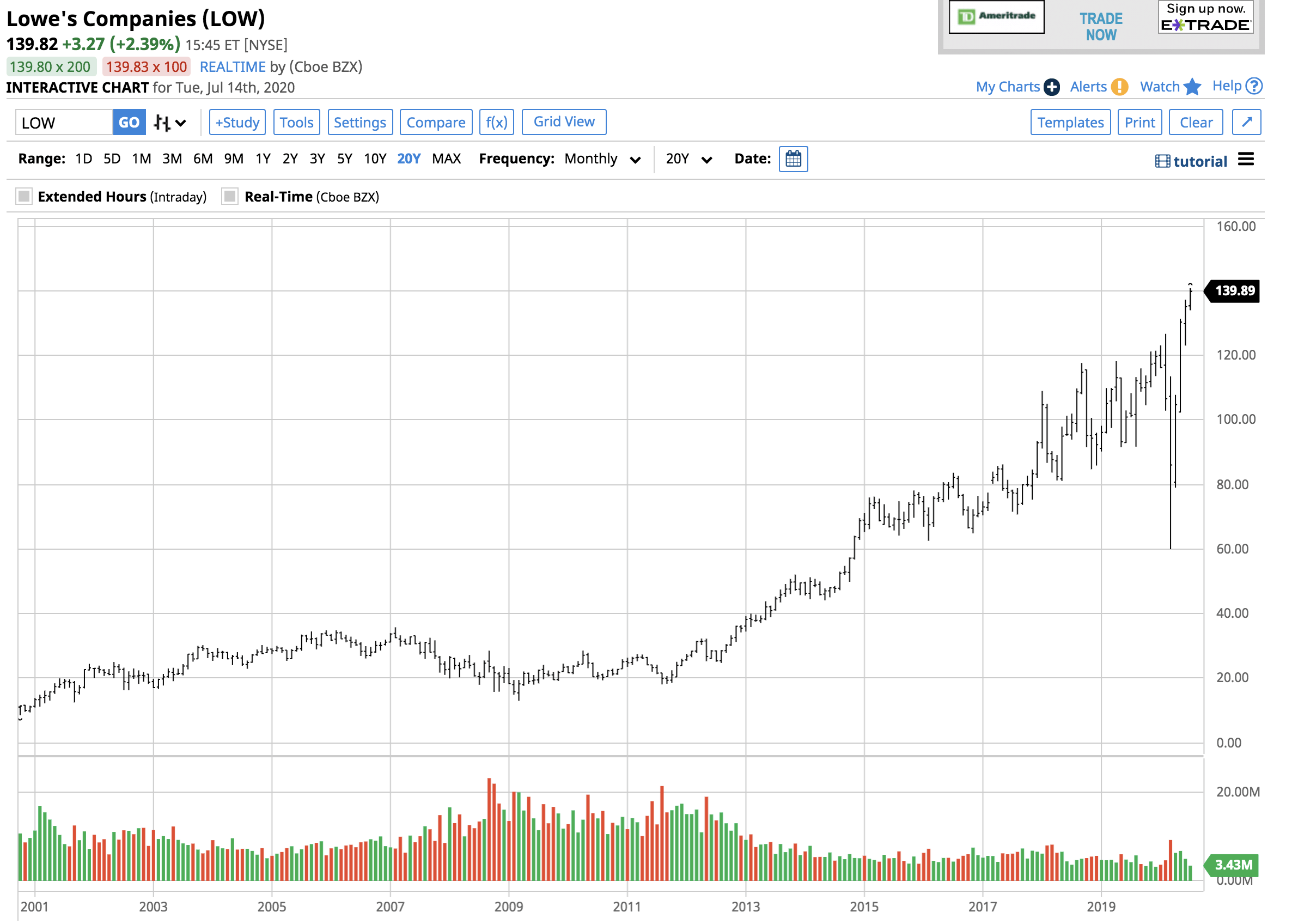Screen dimensions: 1292x924
Task: Open the hamburger menu beside tutorial
Action: (x=1245, y=160)
